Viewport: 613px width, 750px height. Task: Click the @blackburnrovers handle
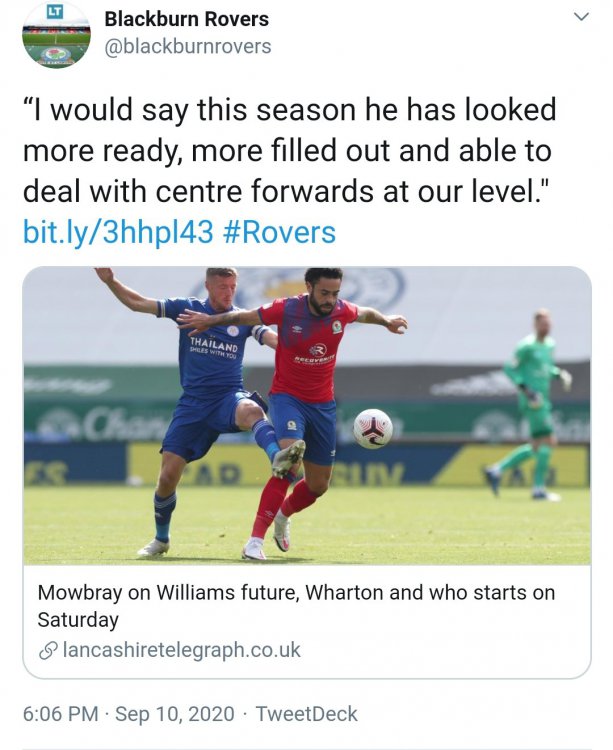188,46
